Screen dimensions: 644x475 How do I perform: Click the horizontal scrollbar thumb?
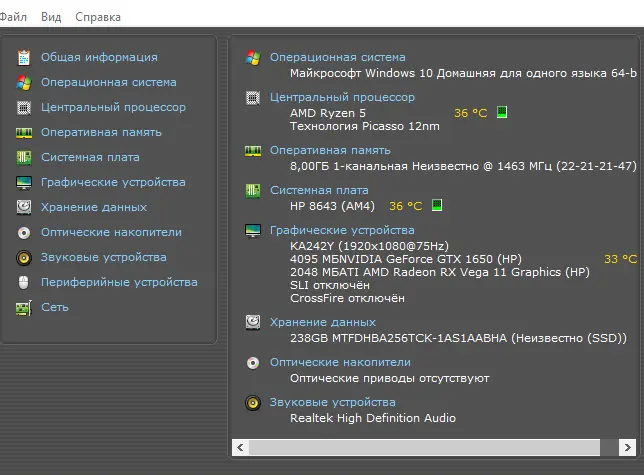click(424, 447)
